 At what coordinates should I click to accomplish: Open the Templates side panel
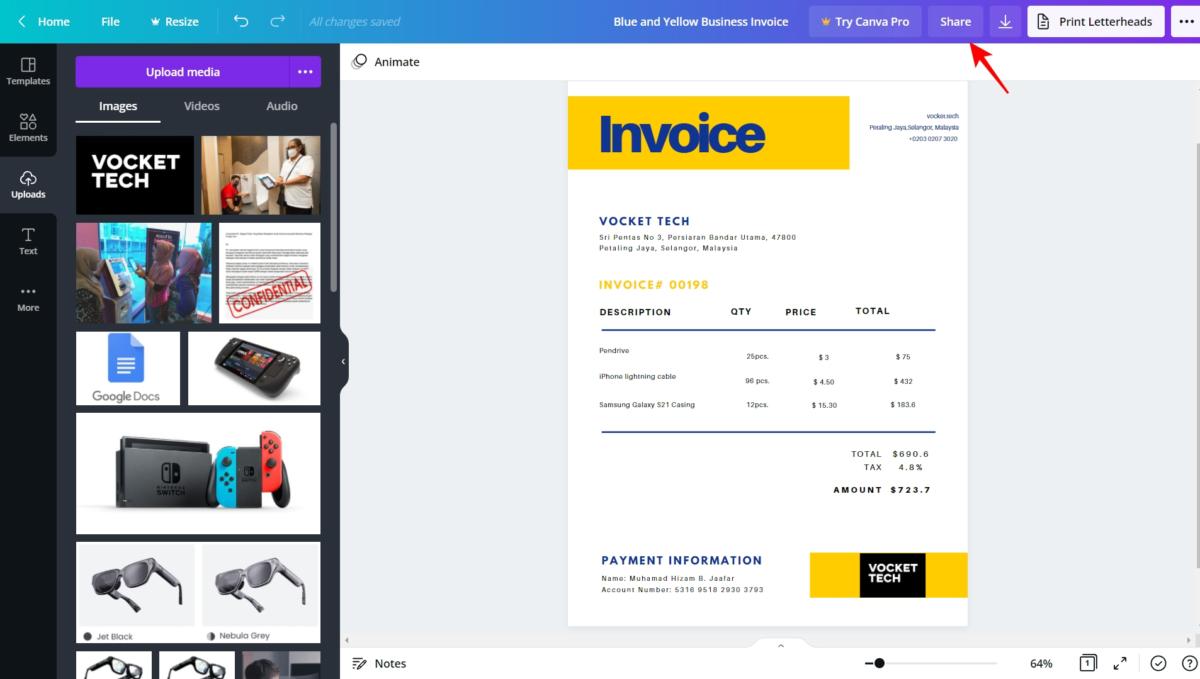pos(28,71)
